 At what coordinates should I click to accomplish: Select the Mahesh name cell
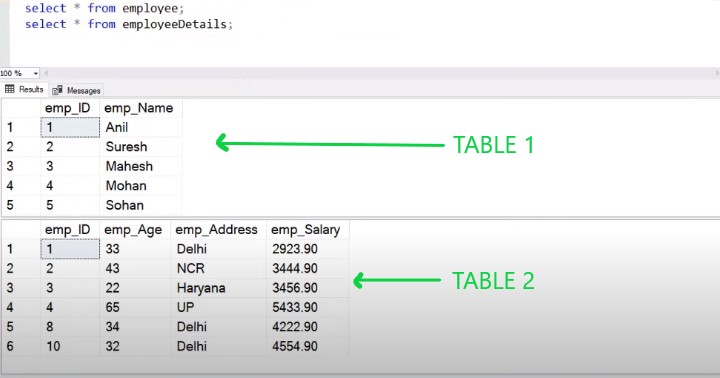[141, 166]
